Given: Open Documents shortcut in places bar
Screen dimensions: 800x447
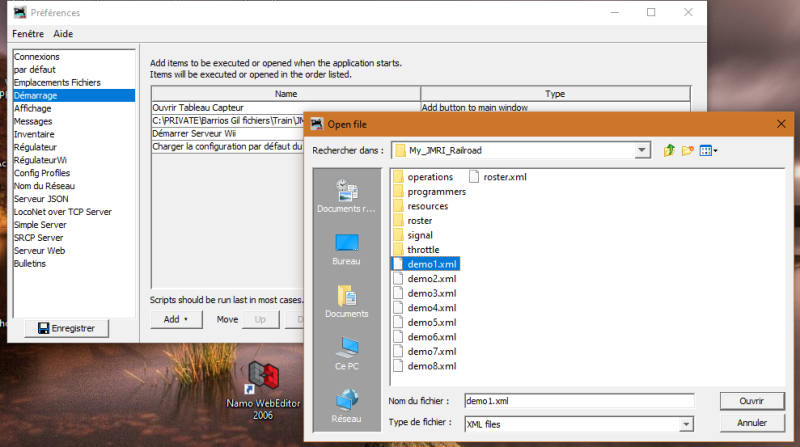Looking at the screenshot, I should coord(346,301).
